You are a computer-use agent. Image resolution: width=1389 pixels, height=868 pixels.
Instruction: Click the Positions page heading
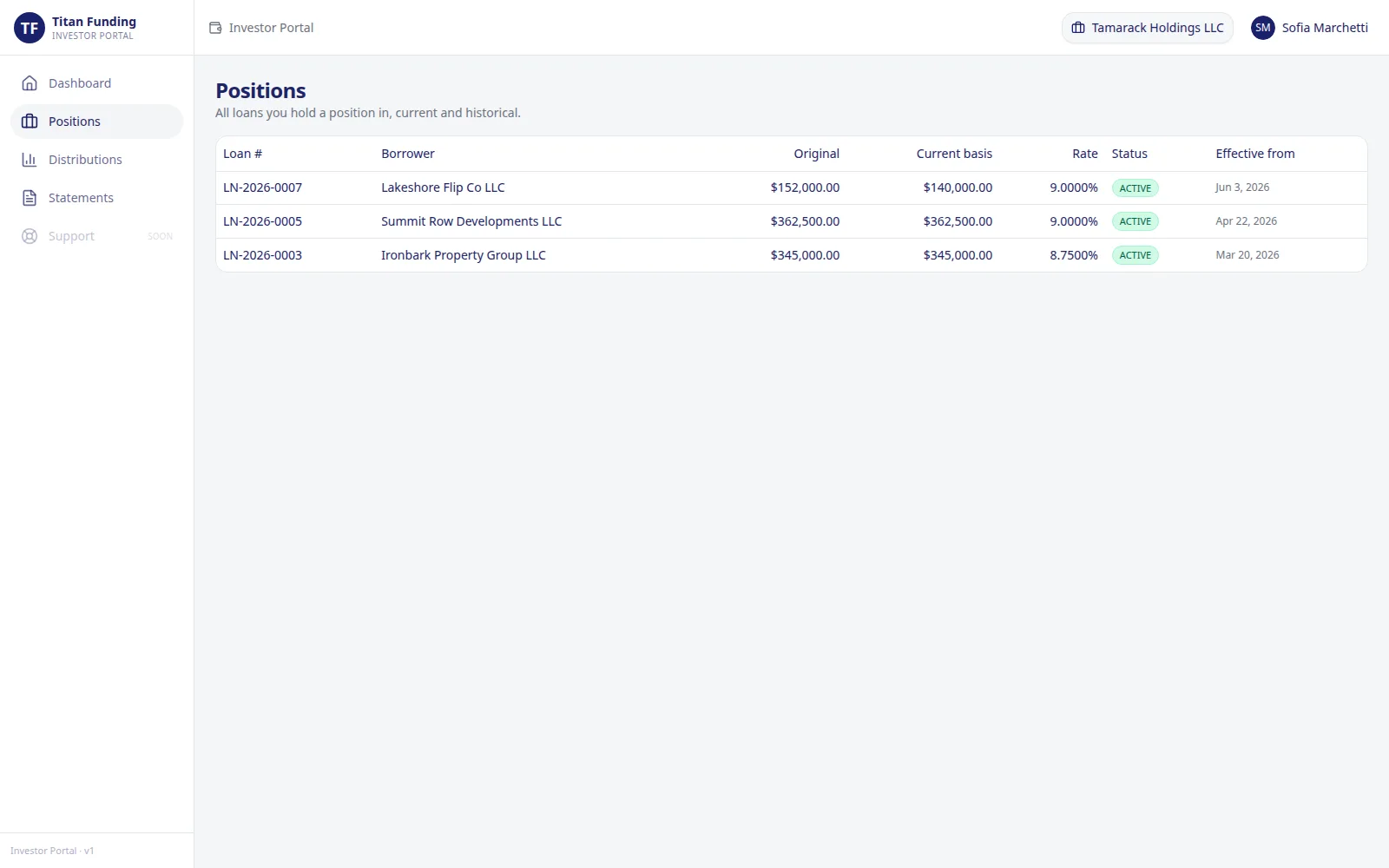260,91
